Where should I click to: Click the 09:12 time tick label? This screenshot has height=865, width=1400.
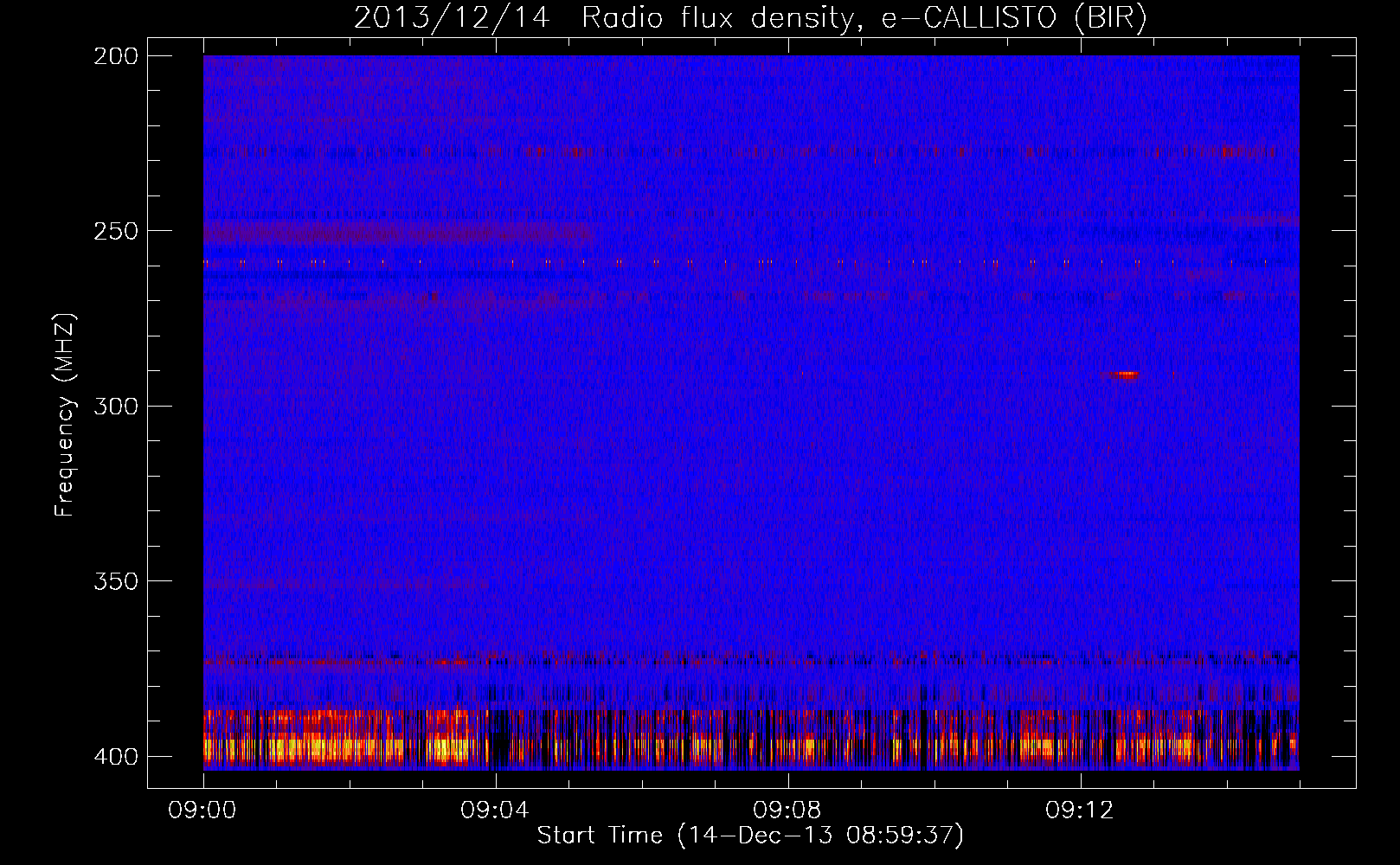[1081, 811]
